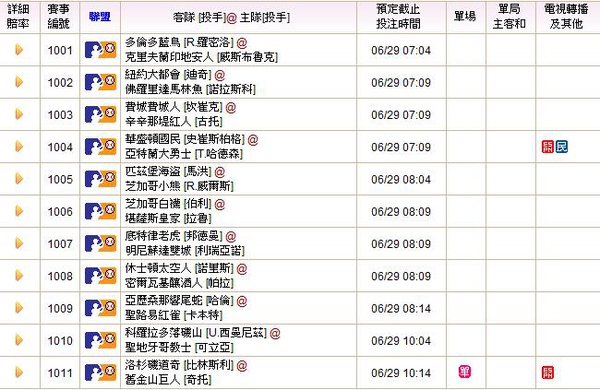Click MLB league logo in row 1005
This screenshot has height=390, width=600.
tap(100, 179)
